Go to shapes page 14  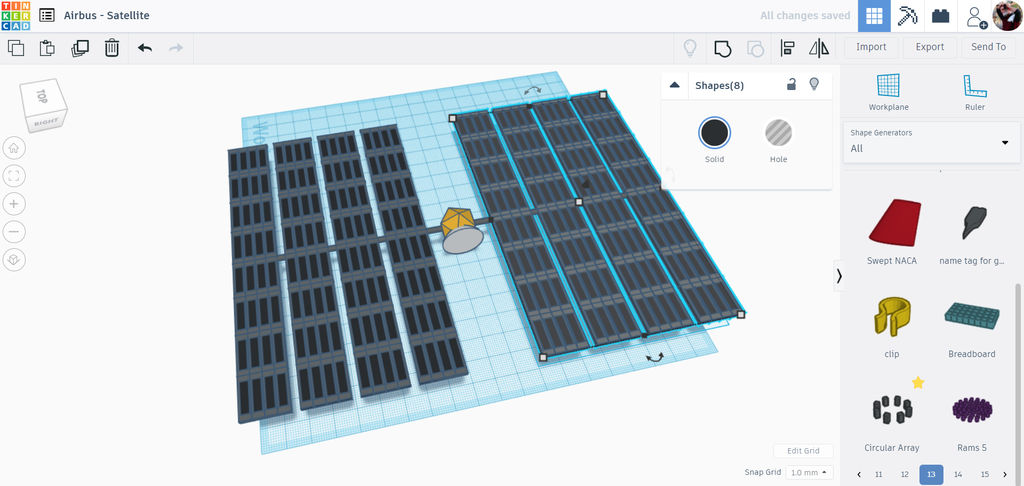click(x=958, y=474)
